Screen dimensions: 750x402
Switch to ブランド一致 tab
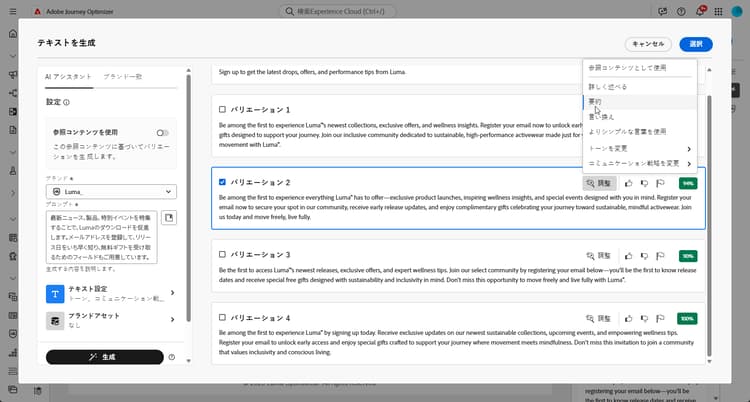click(x=123, y=77)
